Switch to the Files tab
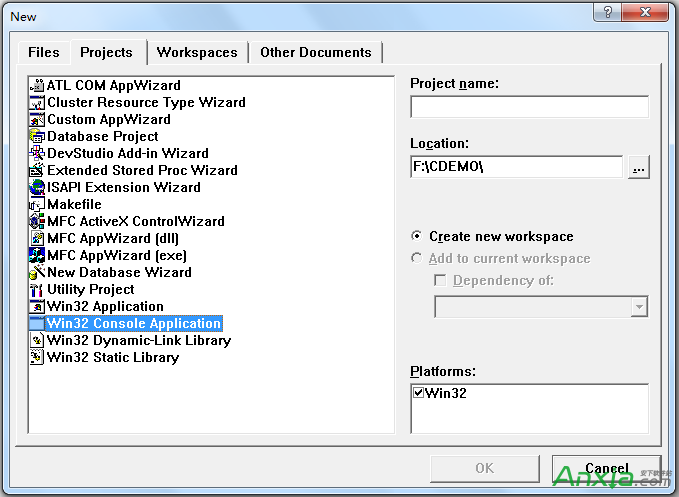The width and height of the screenshot is (679, 497). pos(44,52)
